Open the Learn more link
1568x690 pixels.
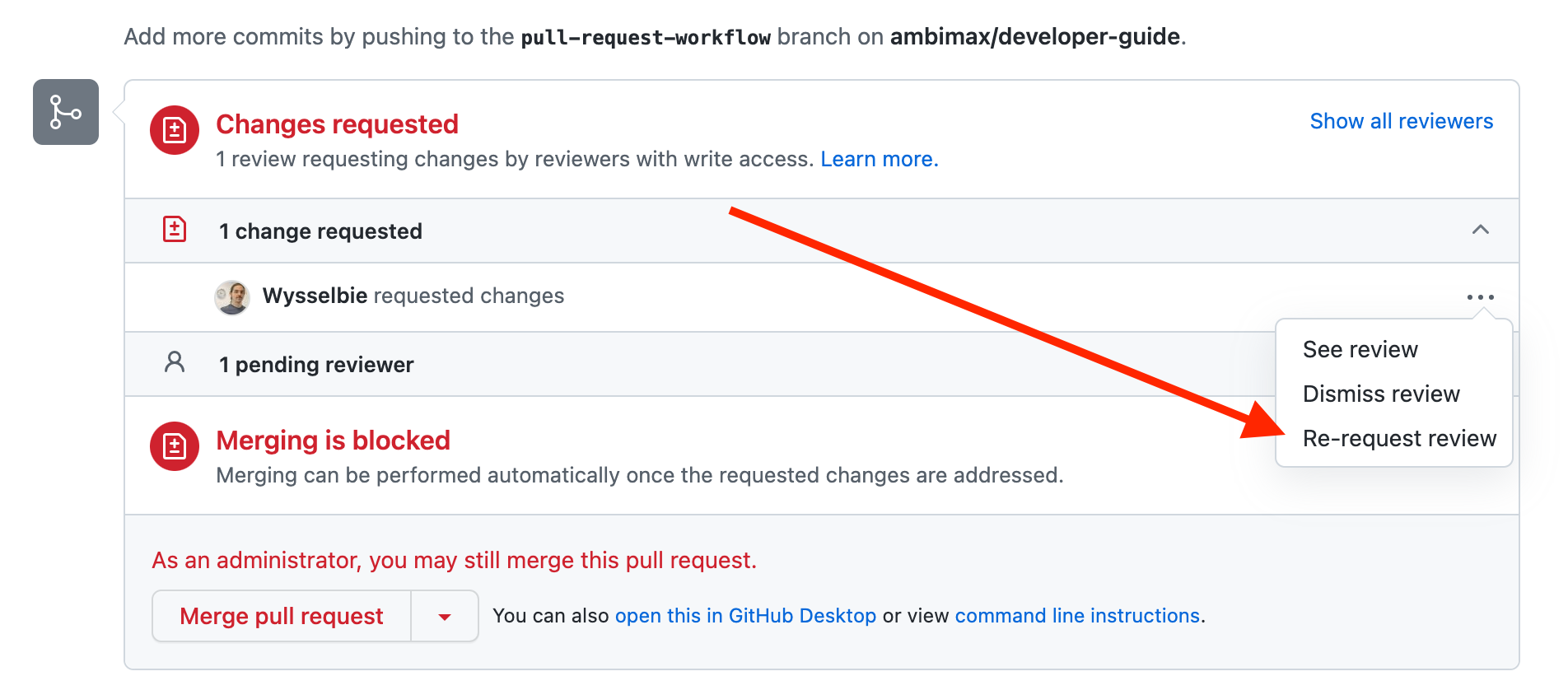point(879,159)
